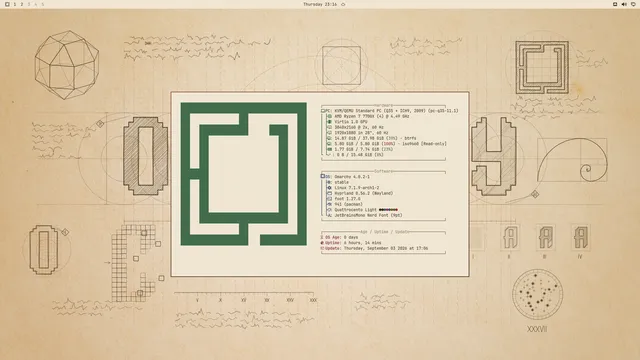
Task: Click the 'Linux 7.1.9-arch1-2' kernel text
Action: pos(357,188)
